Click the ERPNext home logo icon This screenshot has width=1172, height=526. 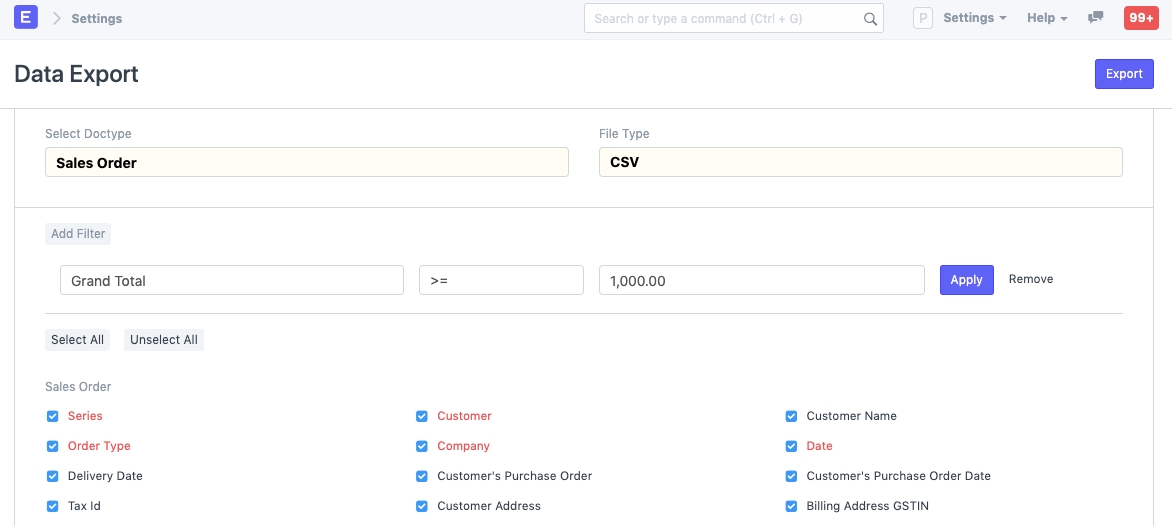tap(26, 18)
